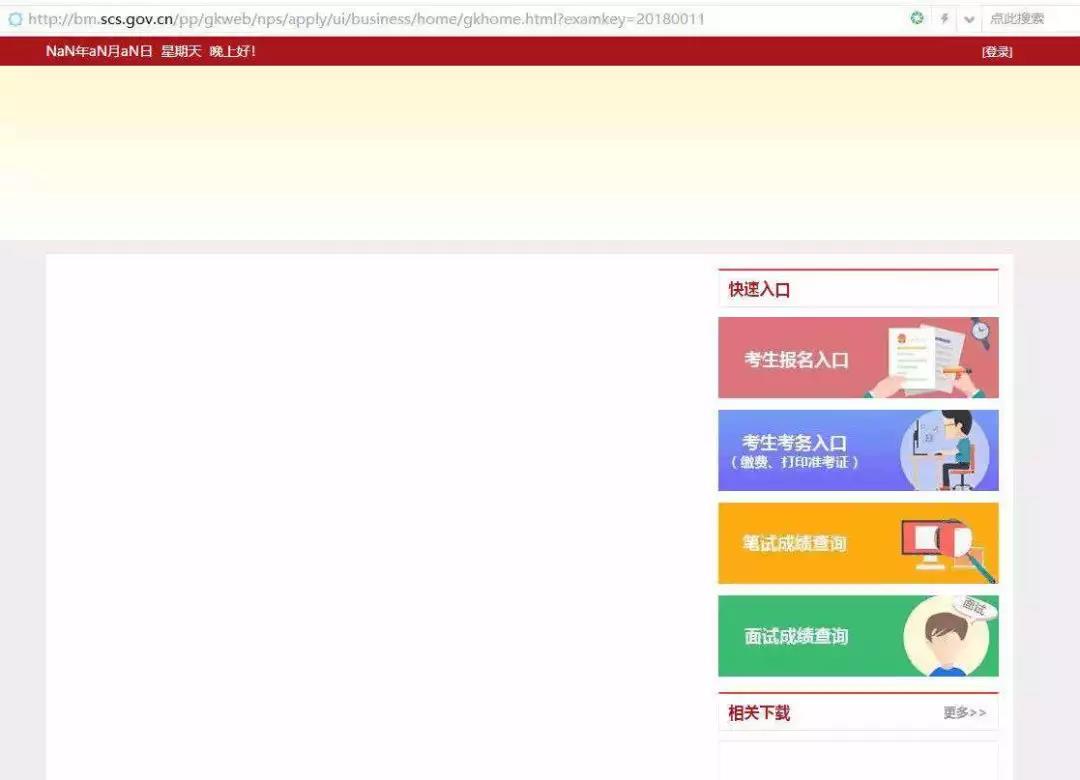This screenshot has height=780, width=1080.
Task: Expand the address bar dropdown arrow
Action: pyautogui.click(x=969, y=19)
